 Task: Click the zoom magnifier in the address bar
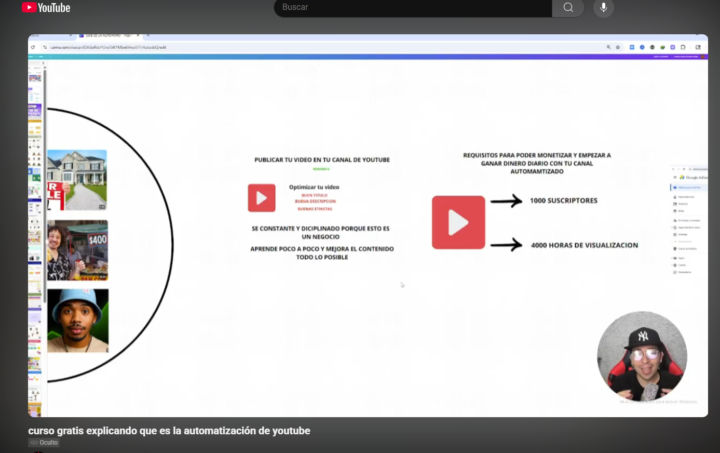tap(609, 47)
